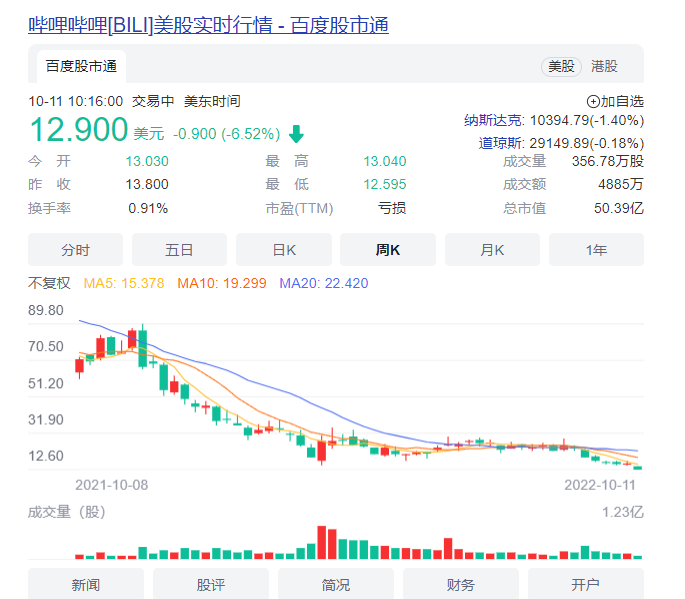Open the 不复权 adjustment option

pos(49,284)
